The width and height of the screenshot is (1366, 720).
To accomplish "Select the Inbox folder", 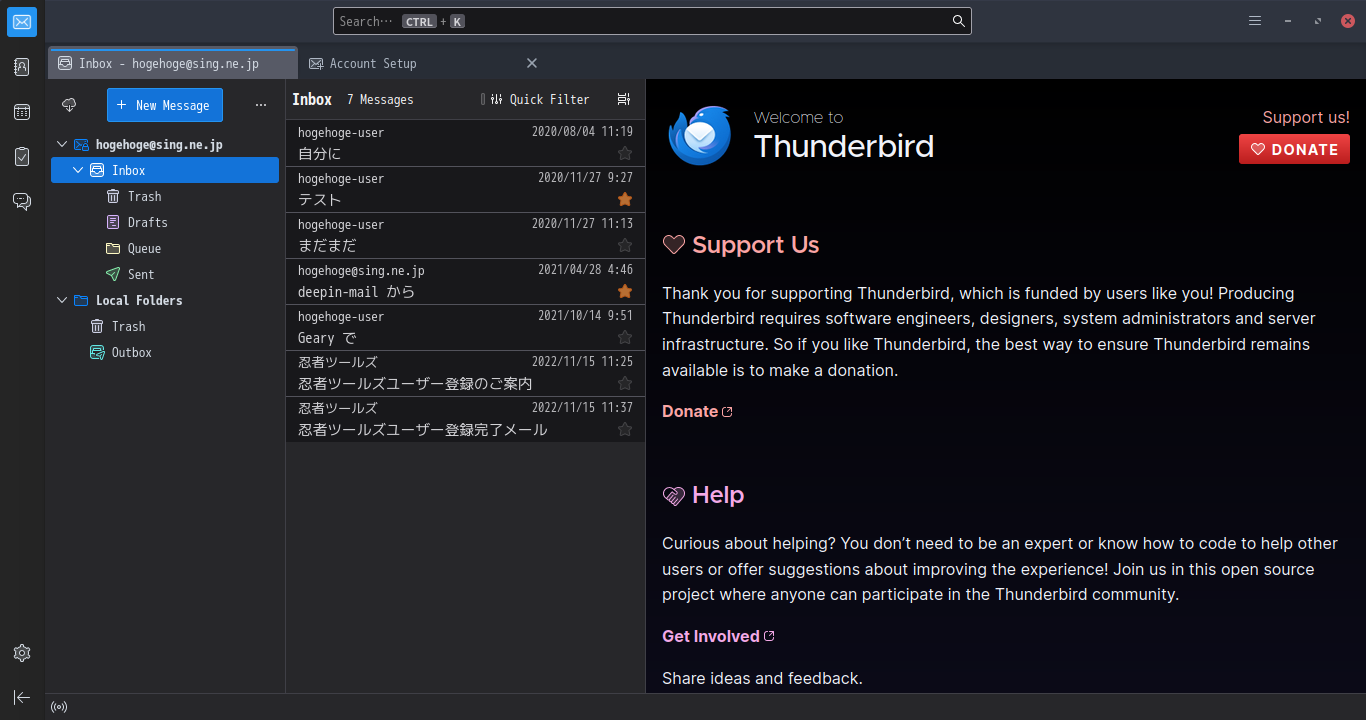I will click(165, 171).
